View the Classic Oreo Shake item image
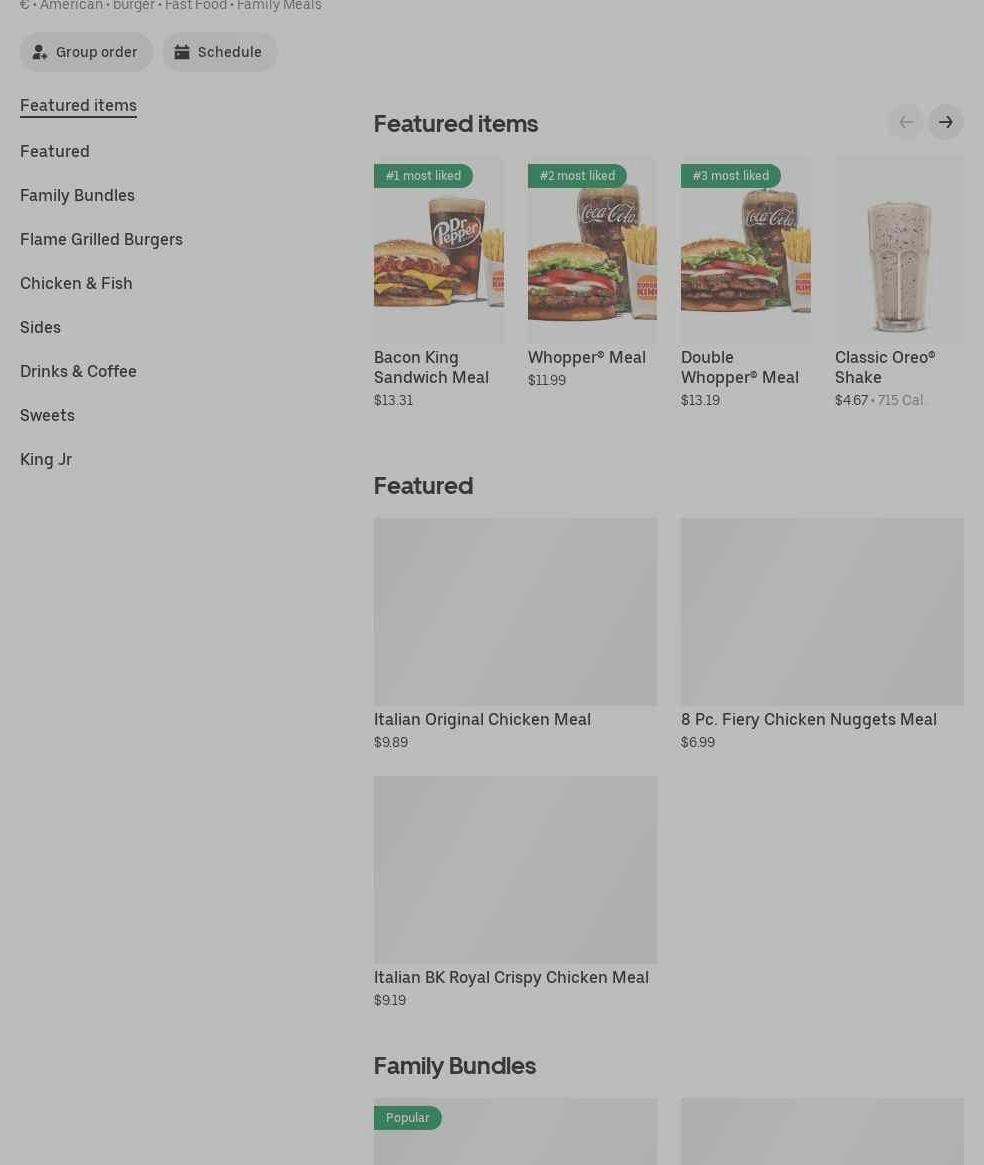 (899, 250)
